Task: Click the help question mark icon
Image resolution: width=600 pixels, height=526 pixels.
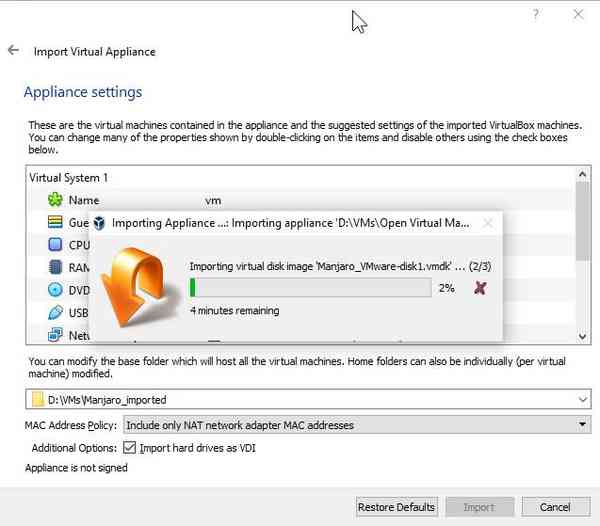Action: [x=536, y=15]
